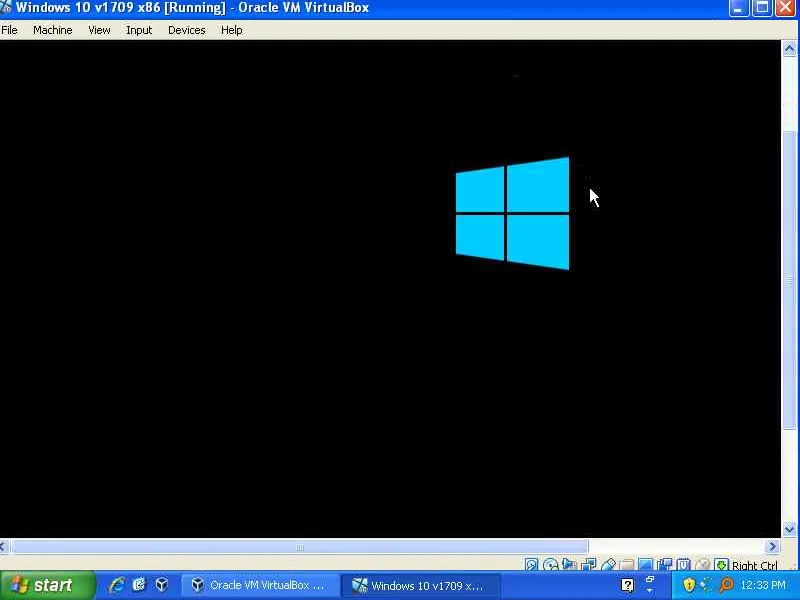Viewport: 800px width, 600px height.
Task: Click the network adapter status icon
Action: coord(589,564)
